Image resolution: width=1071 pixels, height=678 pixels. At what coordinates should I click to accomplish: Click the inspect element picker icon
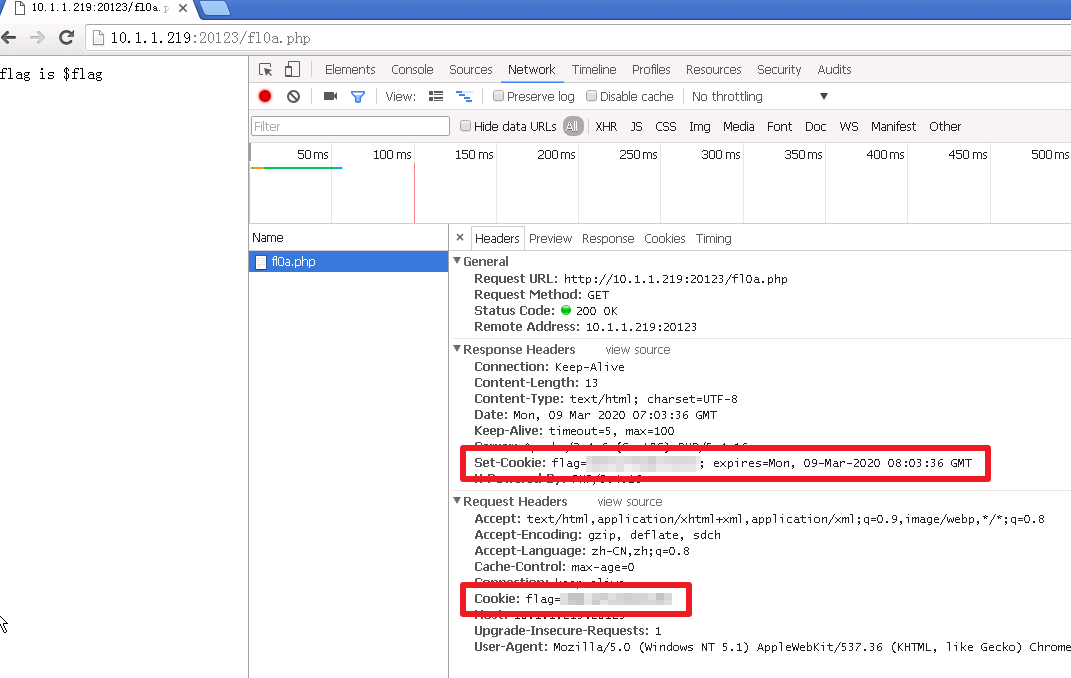(x=266, y=70)
